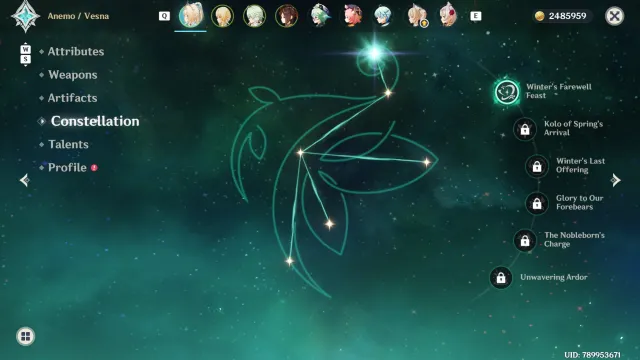Click the large glowing star atop constellation
Screen dimensions: 640x360
point(374,53)
